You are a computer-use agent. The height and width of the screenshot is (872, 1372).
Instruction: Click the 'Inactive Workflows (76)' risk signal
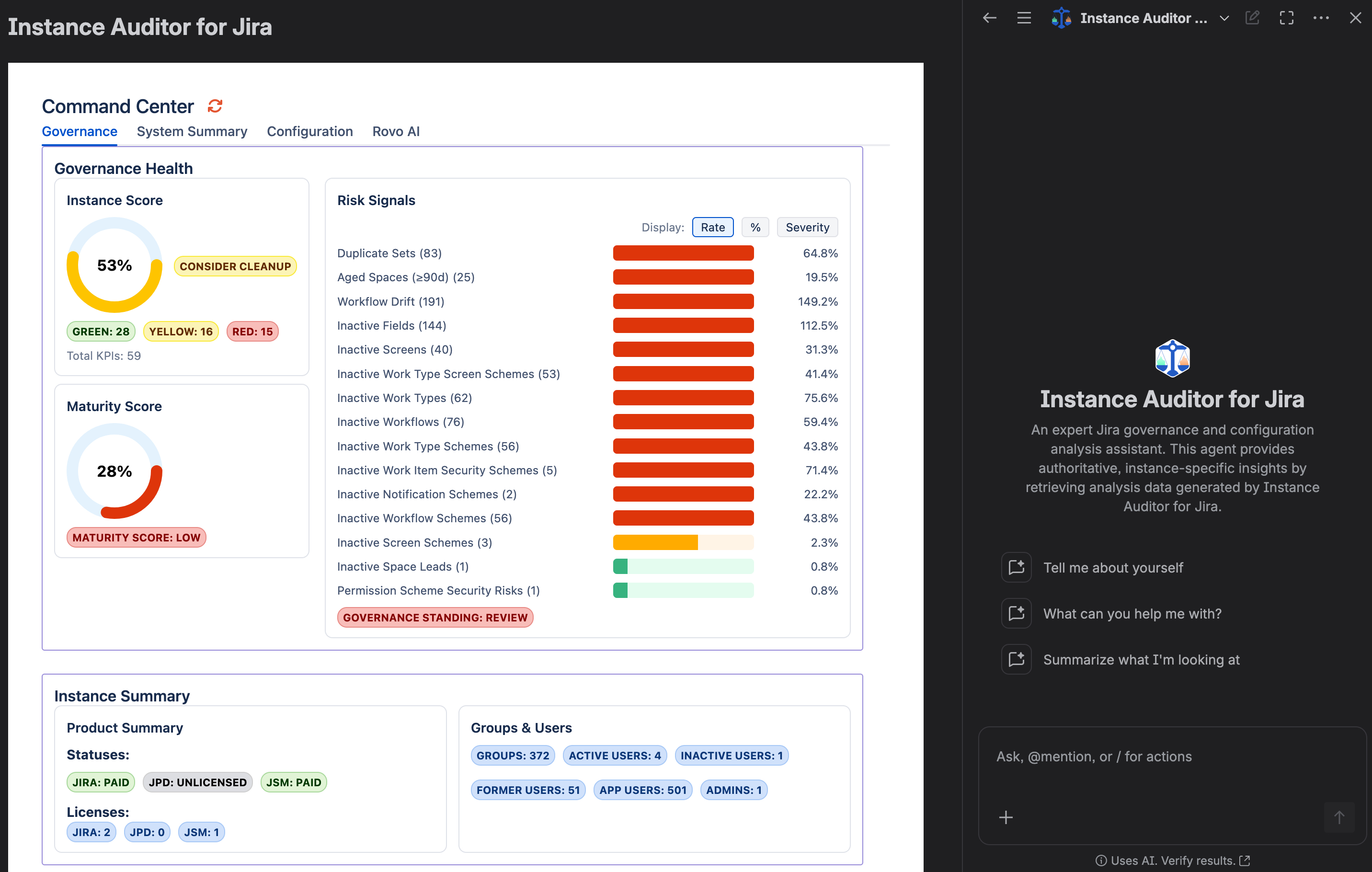pos(400,422)
